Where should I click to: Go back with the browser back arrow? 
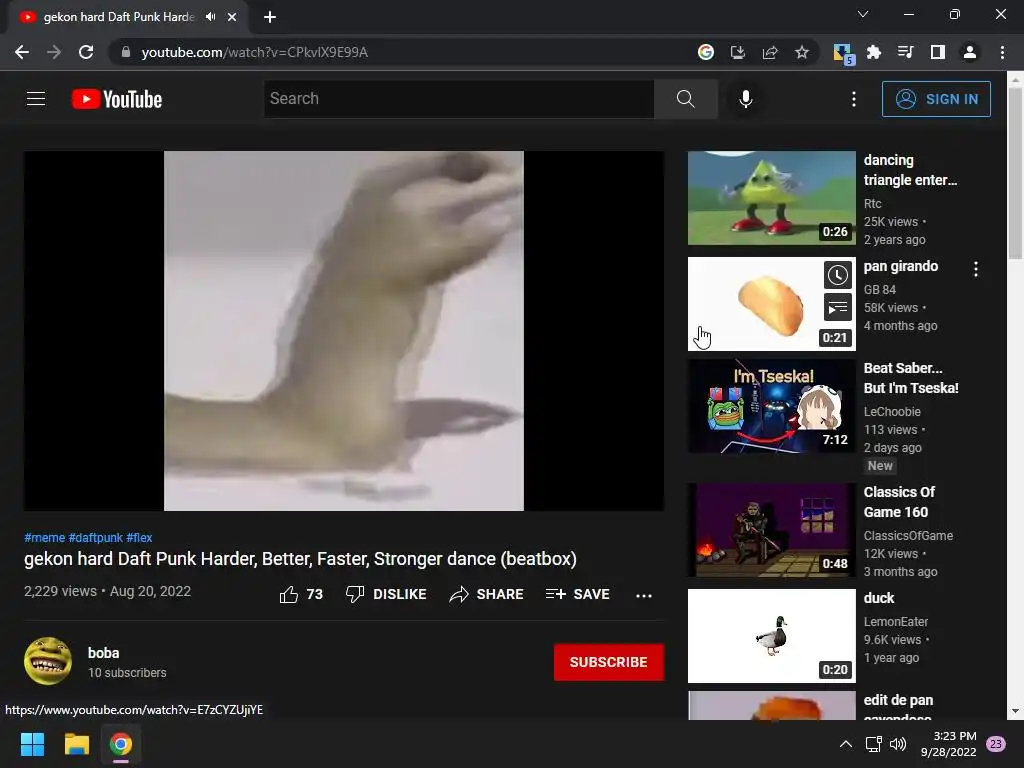click(x=22, y=52)
